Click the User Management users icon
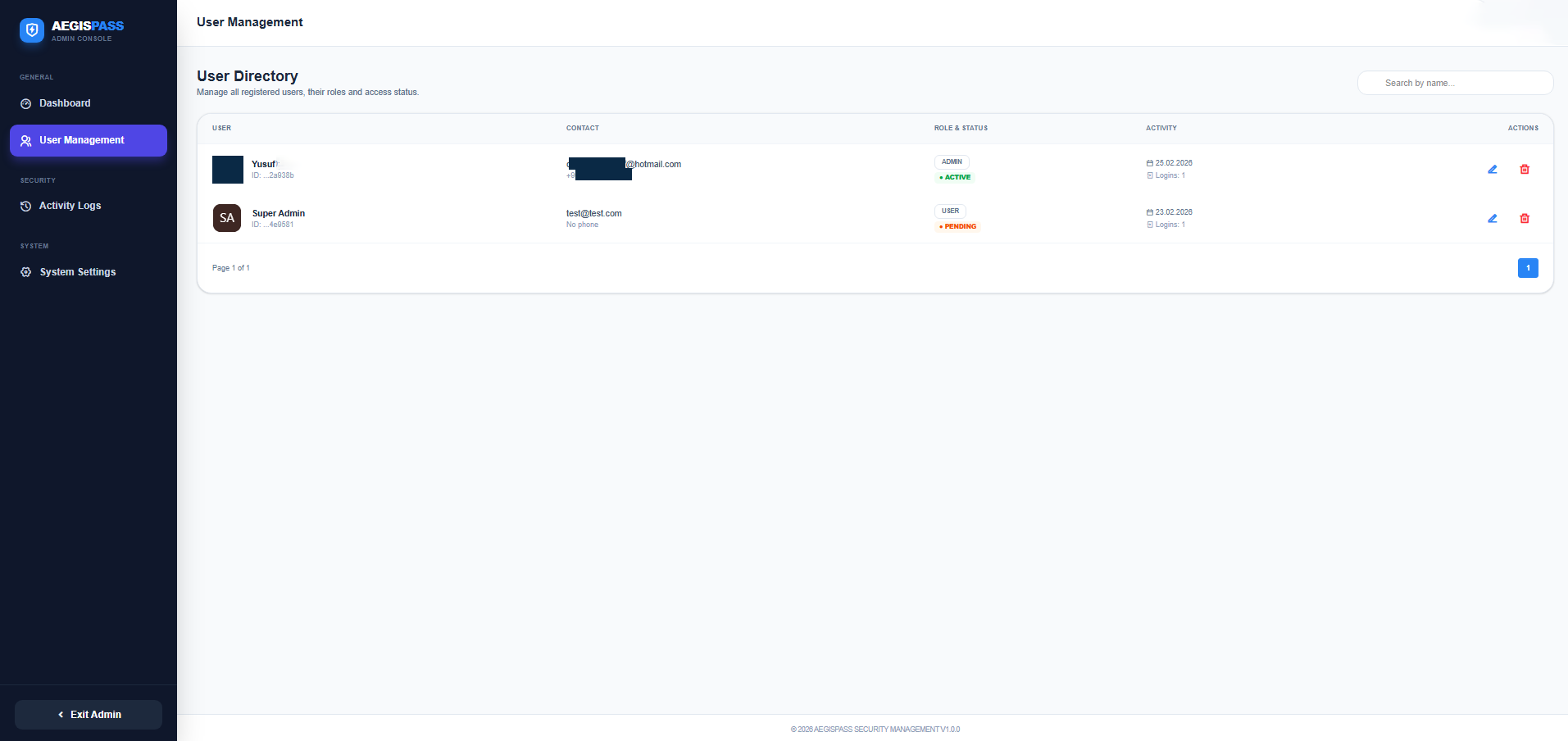Image resolution: width=1568 pixels, height=741 pixels. point(25,140)
